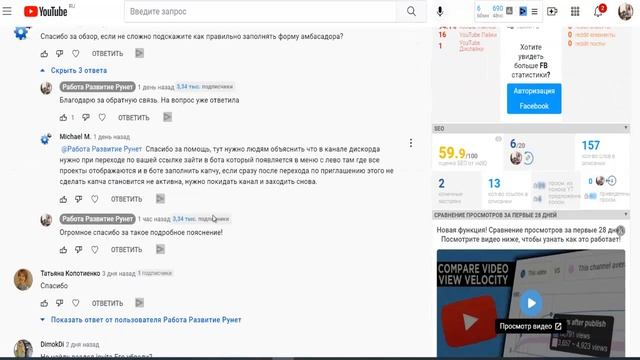Click the '16 YouTube Лайки' stat
This screenshot has width=640, height=360.
point(468,35)
